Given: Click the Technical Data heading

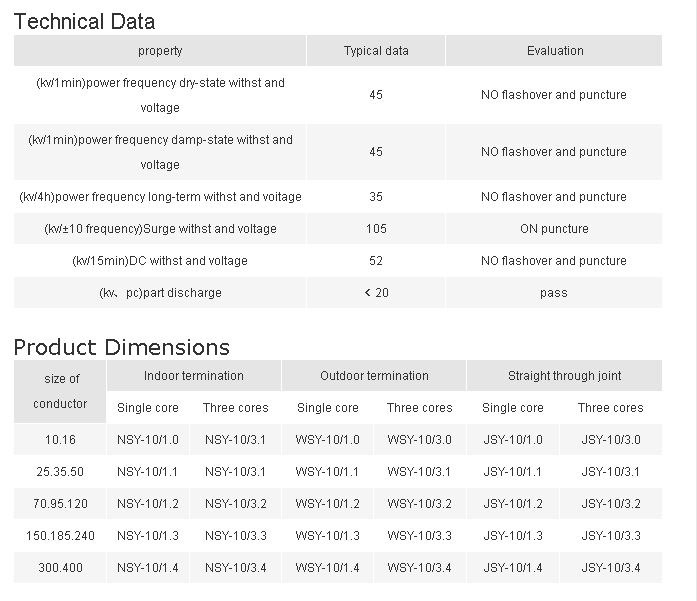Looking at the screenshot, I should click(84, 20).
